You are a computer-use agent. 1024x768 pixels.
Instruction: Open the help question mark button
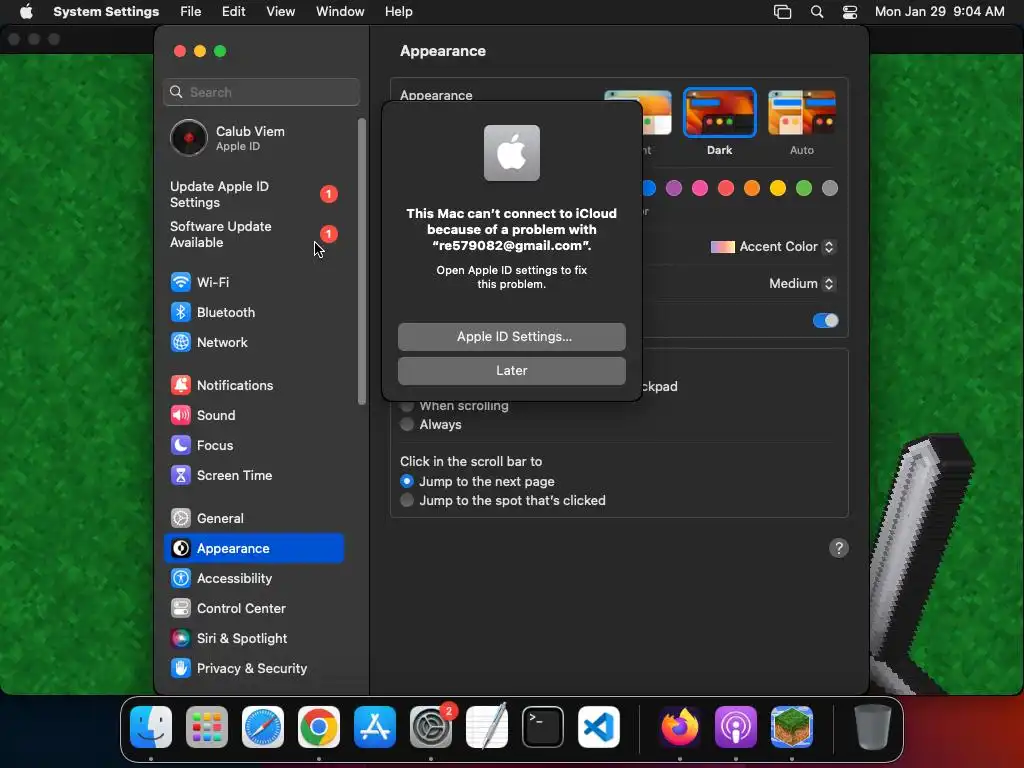pyautogui.click(x=839, y=548)
